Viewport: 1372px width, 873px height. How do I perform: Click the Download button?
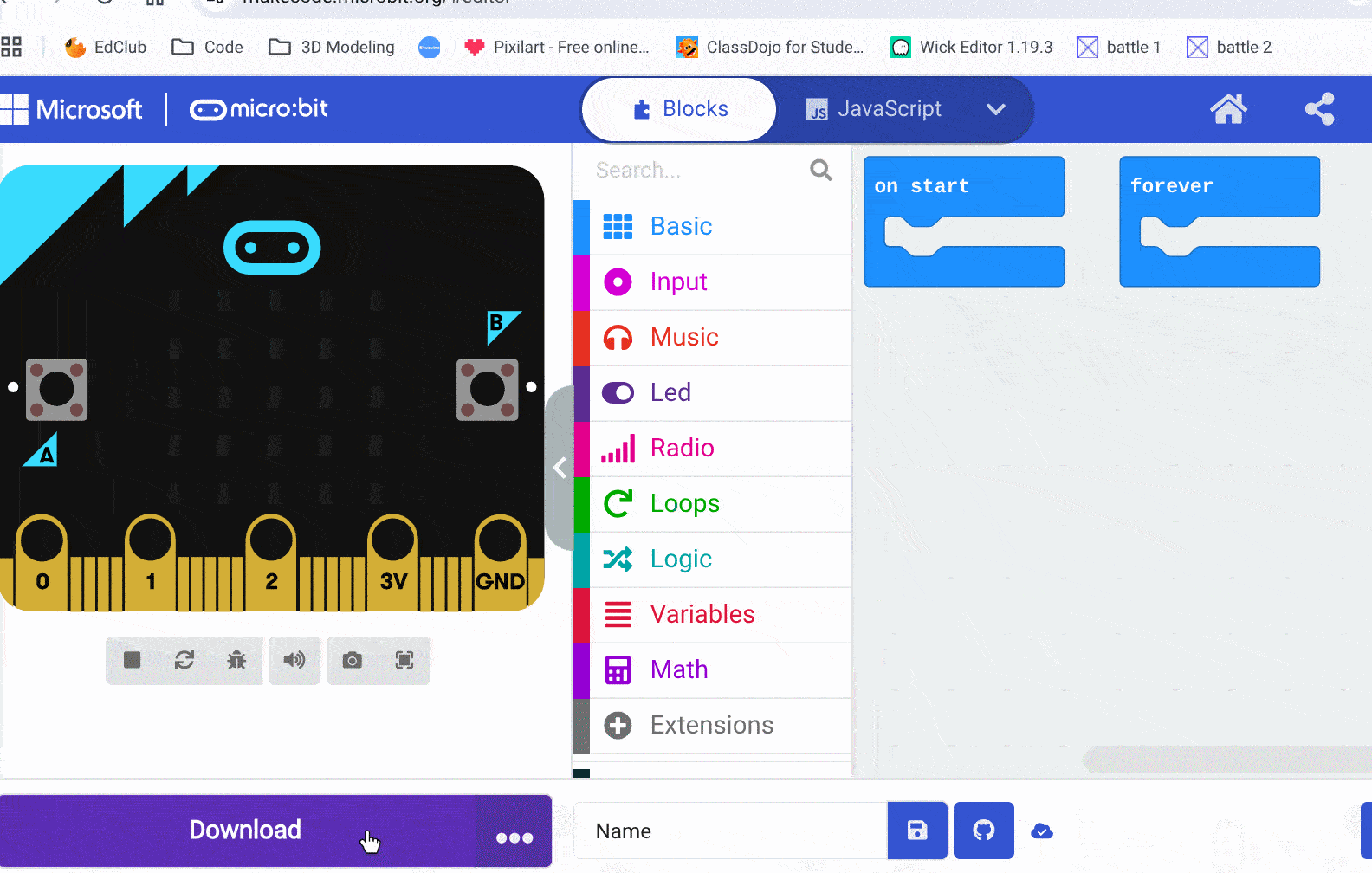pos(238,831)
